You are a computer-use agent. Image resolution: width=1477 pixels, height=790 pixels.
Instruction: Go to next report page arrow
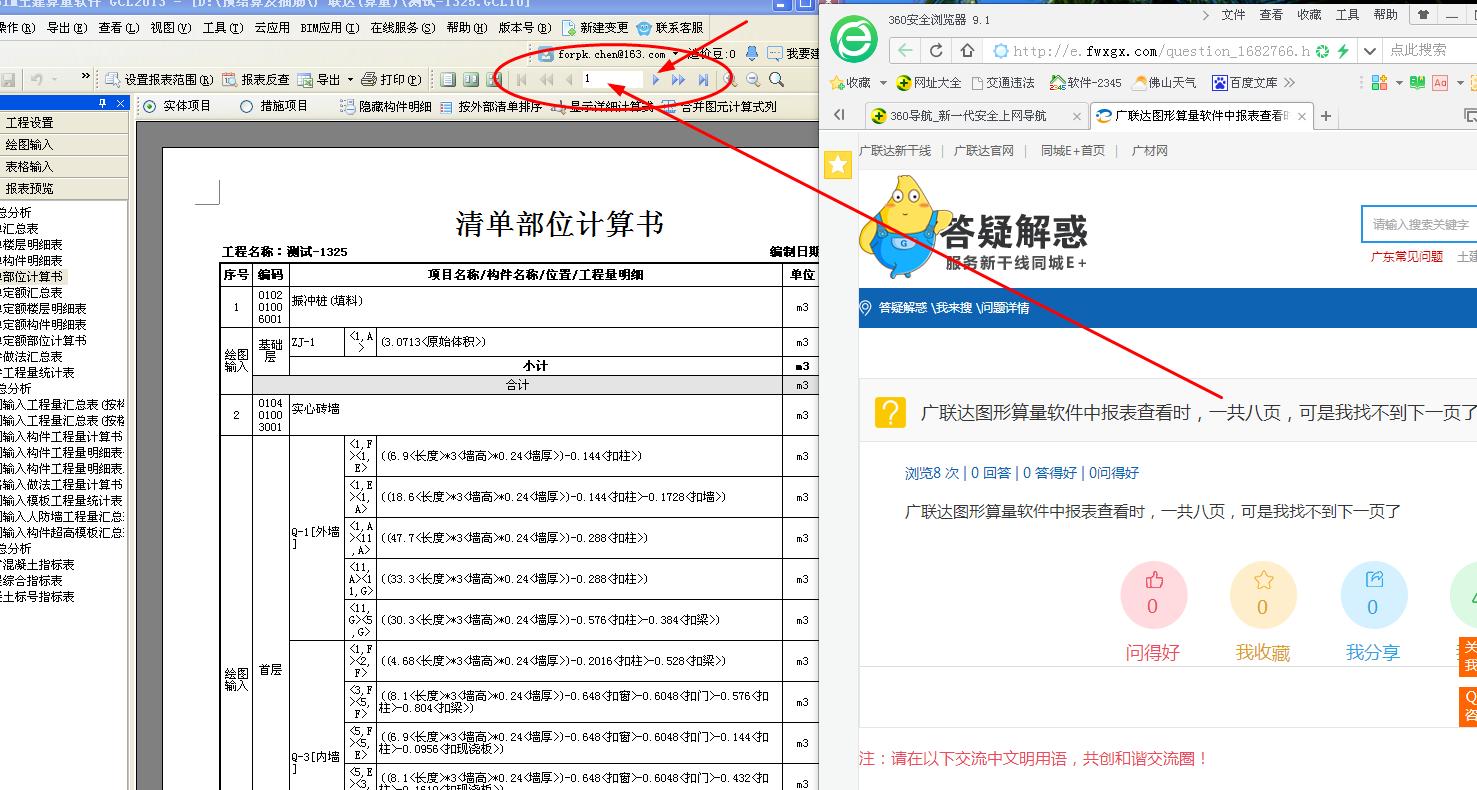tap(656, 80)
